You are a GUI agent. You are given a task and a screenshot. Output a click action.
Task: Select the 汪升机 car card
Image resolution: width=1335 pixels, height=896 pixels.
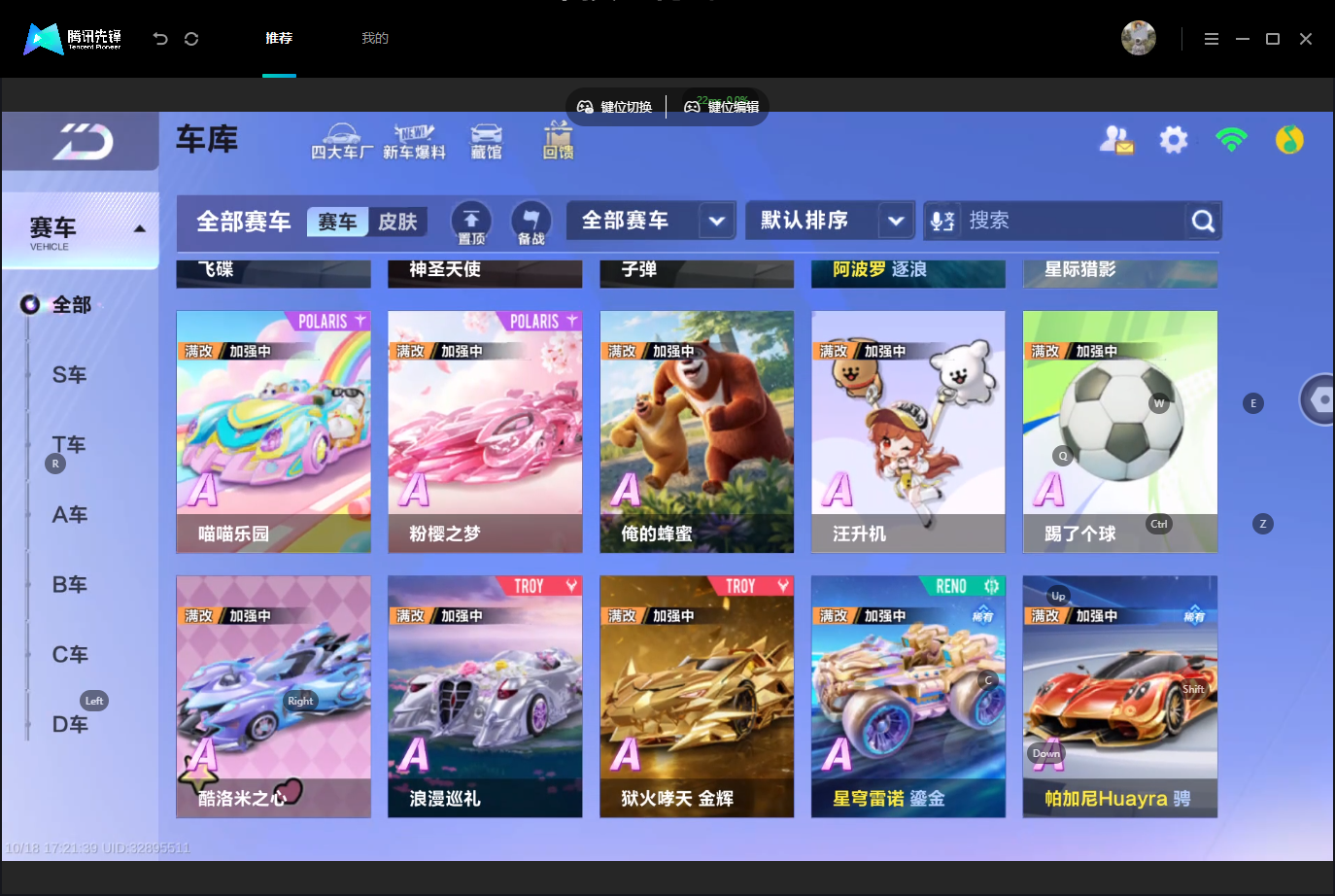908,432
